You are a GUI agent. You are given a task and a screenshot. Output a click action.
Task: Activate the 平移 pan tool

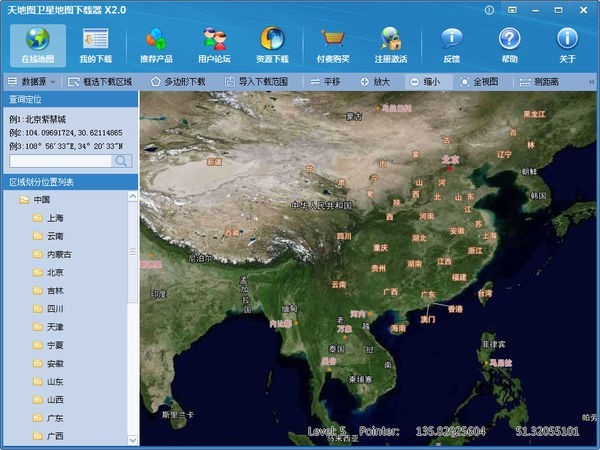324,81
